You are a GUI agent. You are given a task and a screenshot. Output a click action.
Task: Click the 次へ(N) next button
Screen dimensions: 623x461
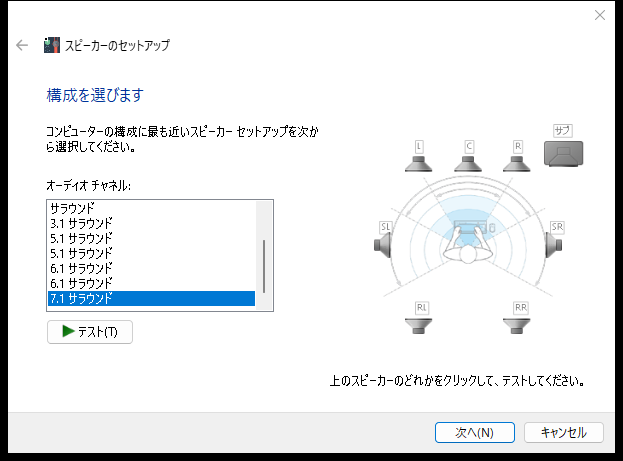coord(475,432)
